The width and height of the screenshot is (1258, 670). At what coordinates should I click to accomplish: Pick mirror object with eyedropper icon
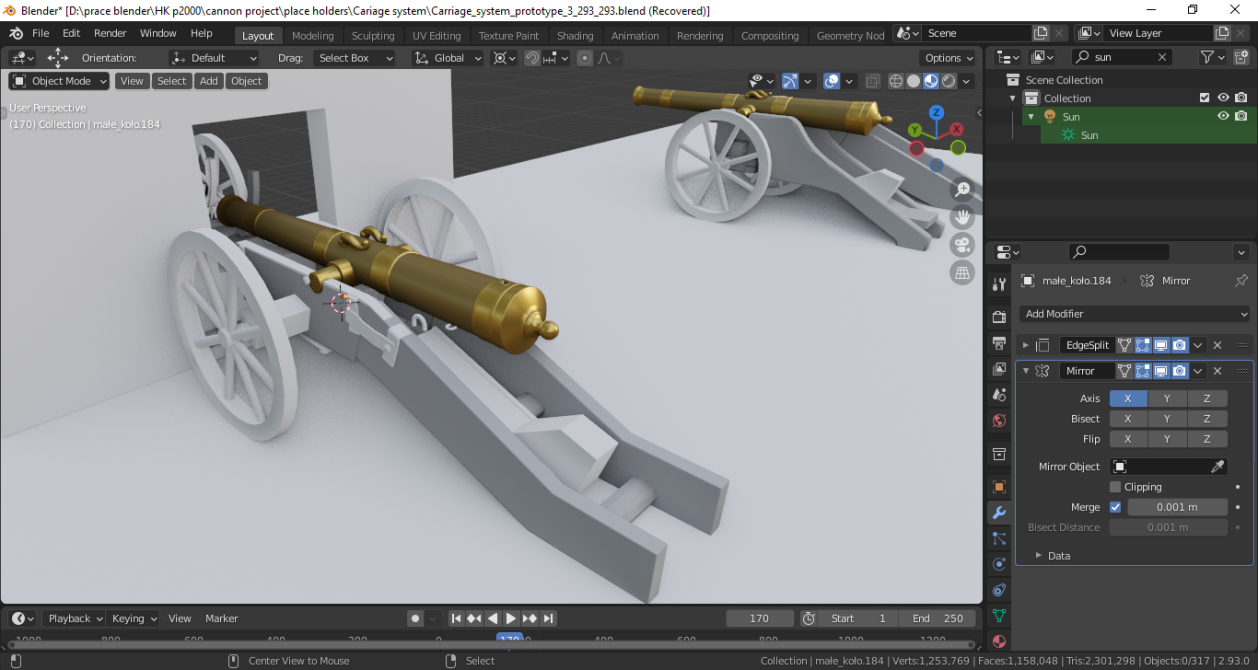(1217, 467)
